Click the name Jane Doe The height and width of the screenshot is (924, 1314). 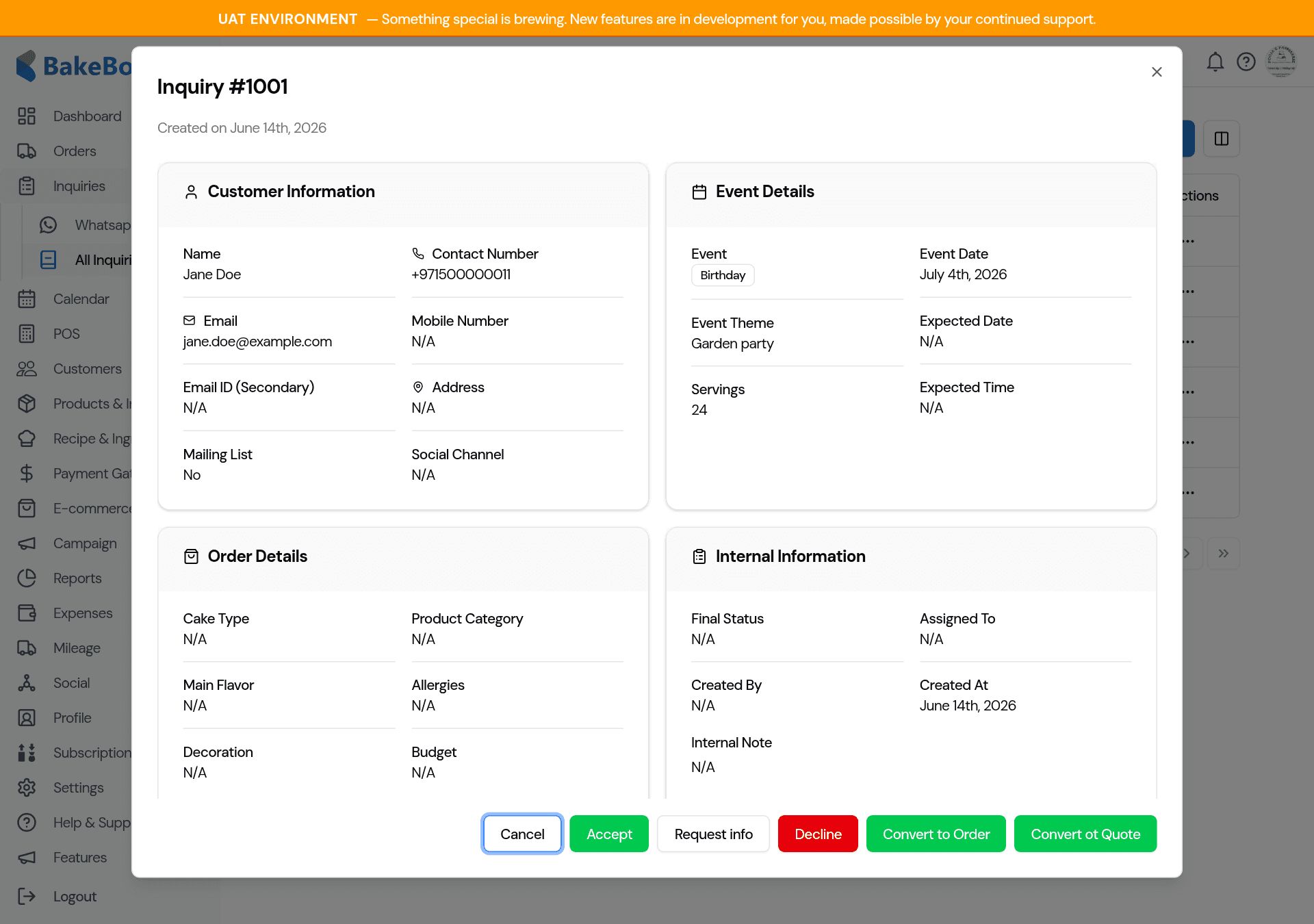coord(212,274)
